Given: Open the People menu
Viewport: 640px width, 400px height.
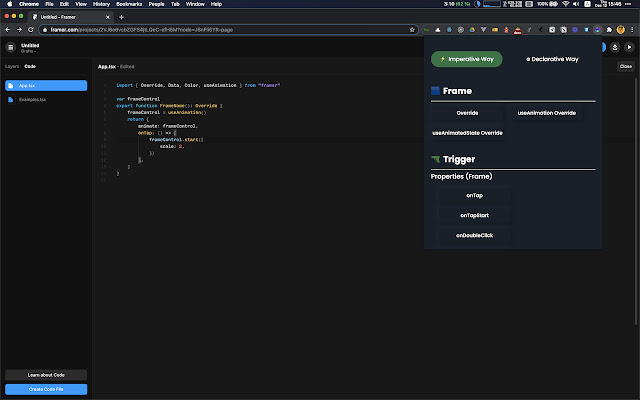Looking at the screenshot, I should 156,4.
